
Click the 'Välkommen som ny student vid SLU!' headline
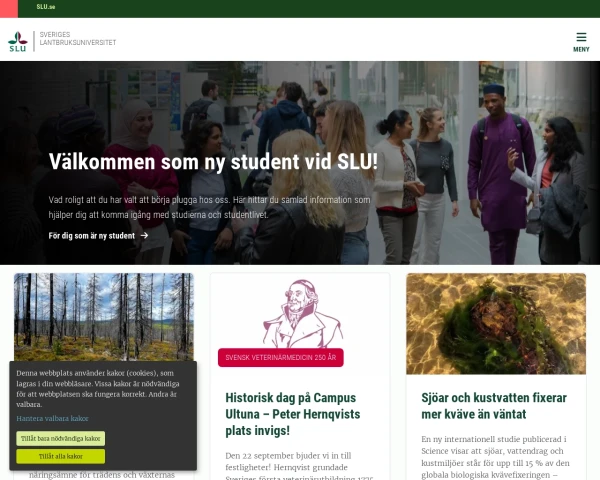coord(213,162)
